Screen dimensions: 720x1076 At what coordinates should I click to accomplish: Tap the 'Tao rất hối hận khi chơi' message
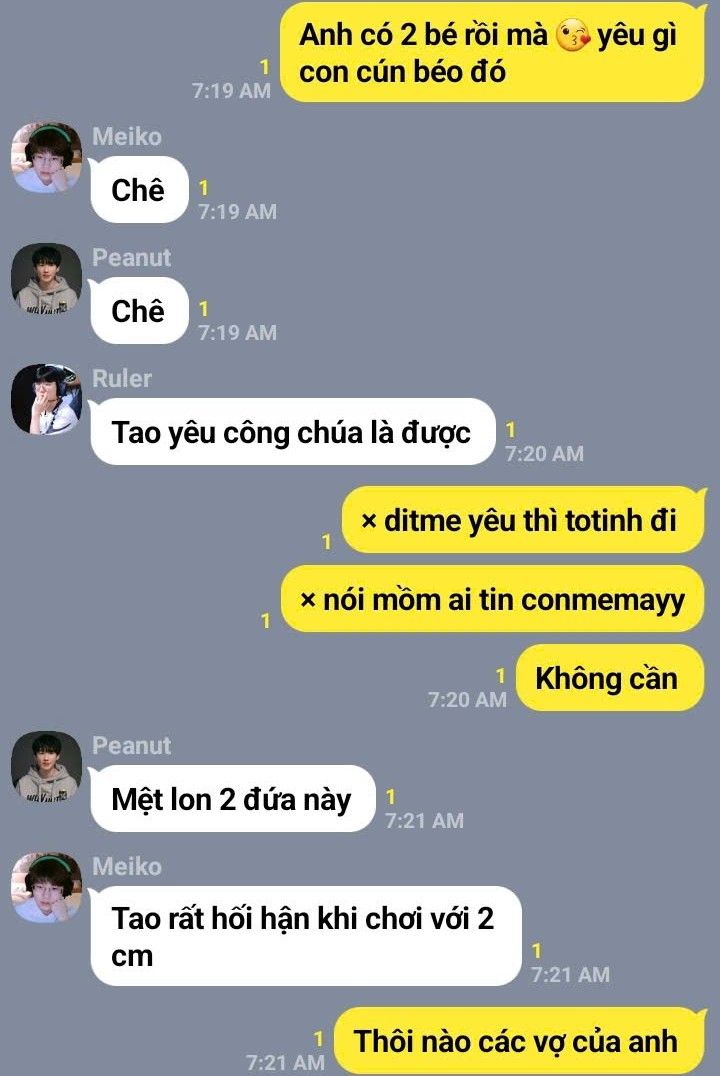point(306,936)
